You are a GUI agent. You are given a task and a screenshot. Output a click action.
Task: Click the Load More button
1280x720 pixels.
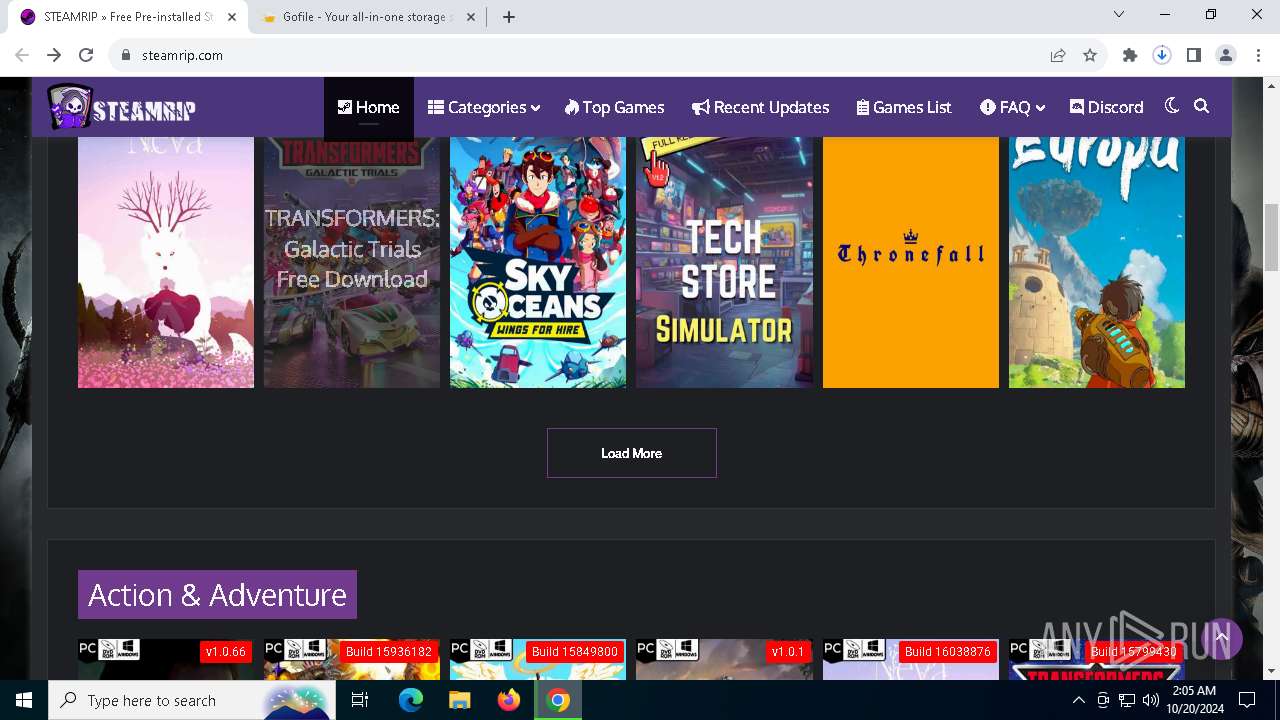pos(632,453)
